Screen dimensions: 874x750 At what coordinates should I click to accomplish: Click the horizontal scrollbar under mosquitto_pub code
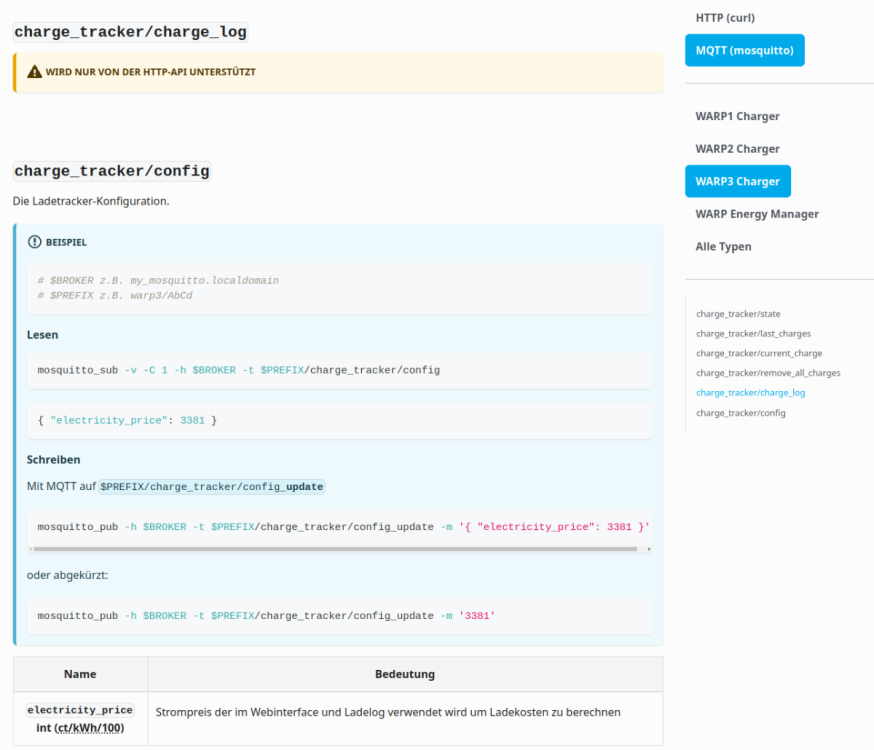(x=333, y=549)
